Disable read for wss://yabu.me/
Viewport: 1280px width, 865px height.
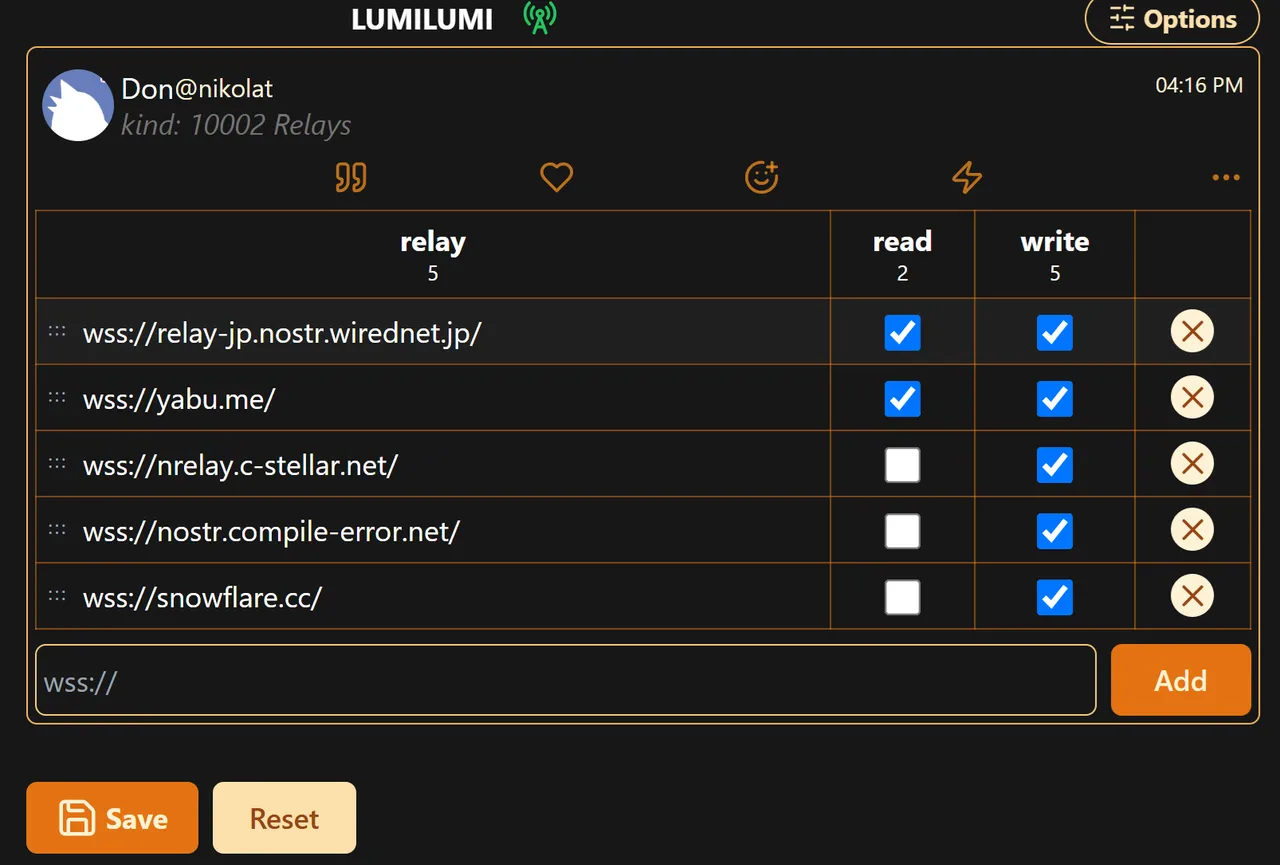(x=902, y=399)
